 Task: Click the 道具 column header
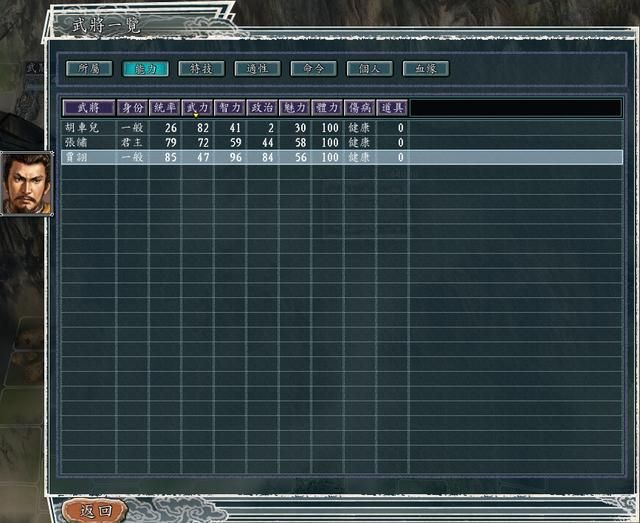[x=392, y=107]
